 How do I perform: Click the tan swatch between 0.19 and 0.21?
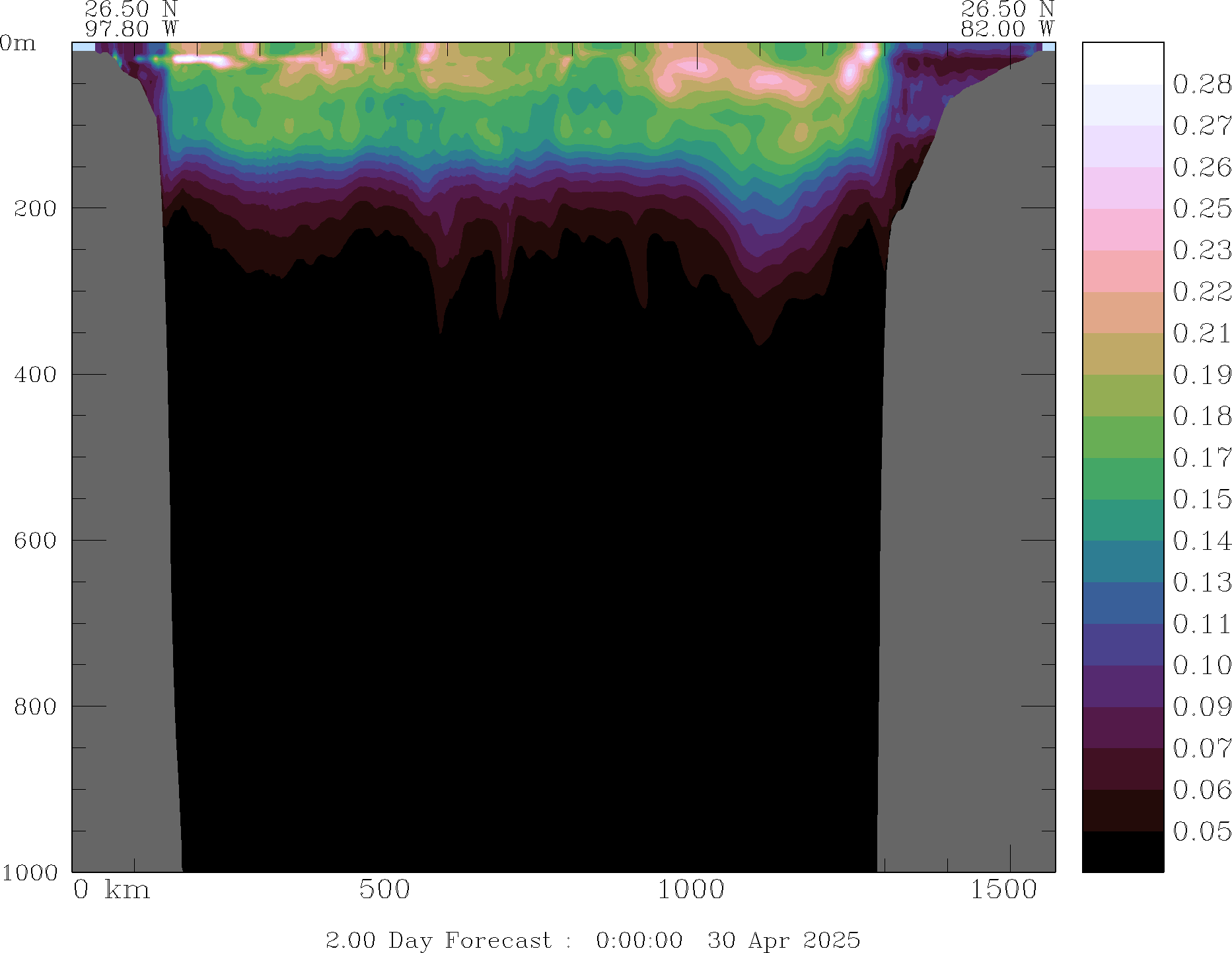pyautogui.click(x=1122, y=354)
